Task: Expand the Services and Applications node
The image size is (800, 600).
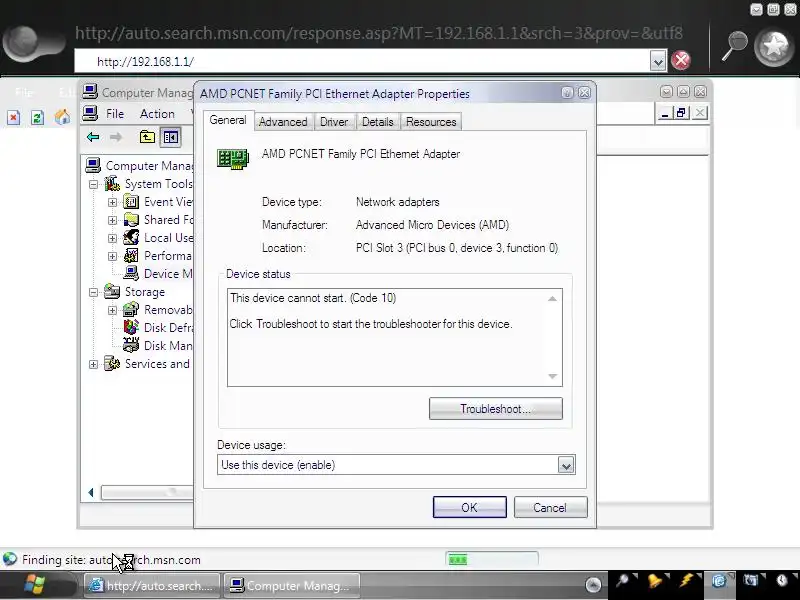Action: coord(93,364)
